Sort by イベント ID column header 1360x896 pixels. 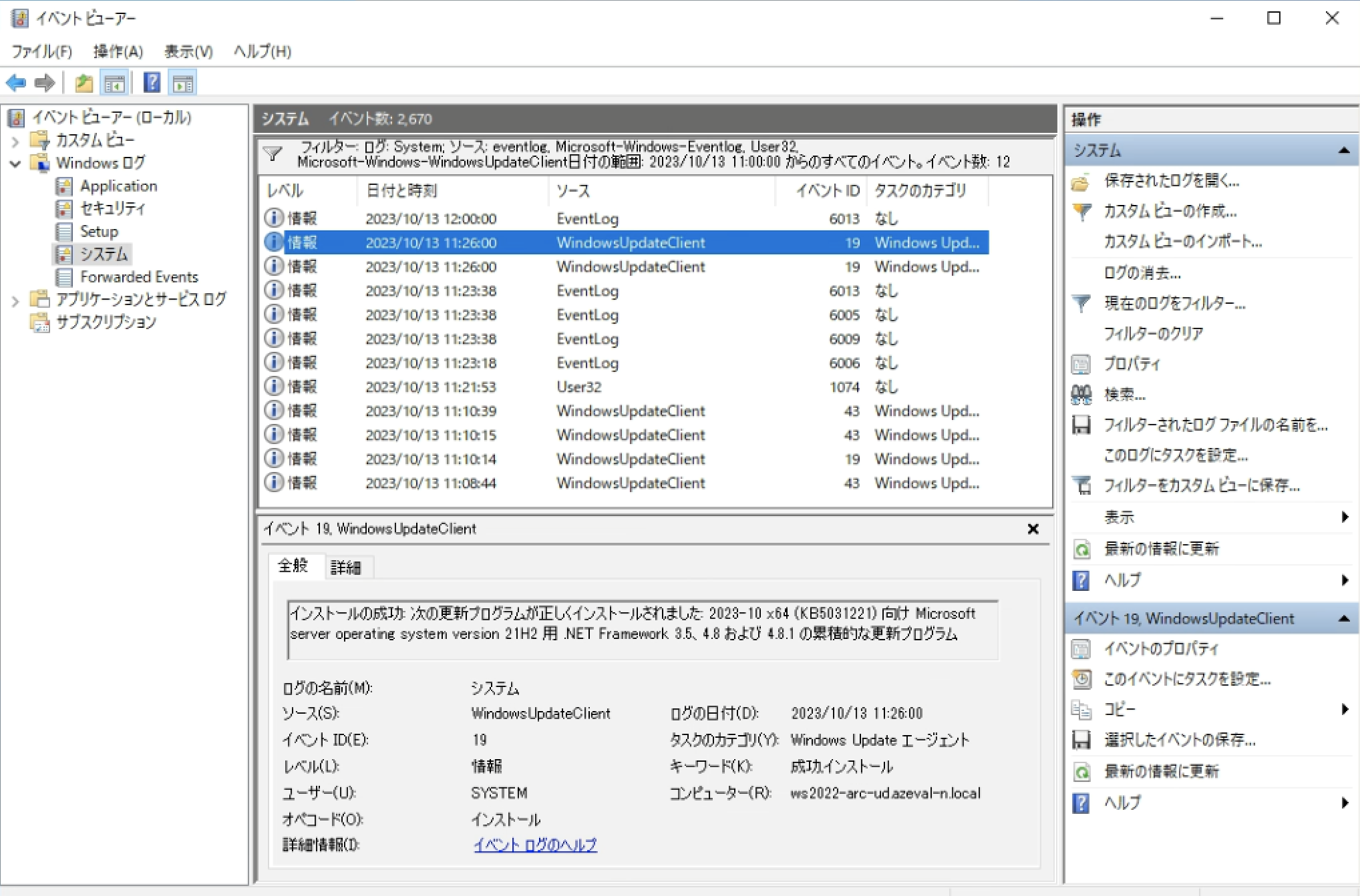pyautogui.click(x=821, y=191)
